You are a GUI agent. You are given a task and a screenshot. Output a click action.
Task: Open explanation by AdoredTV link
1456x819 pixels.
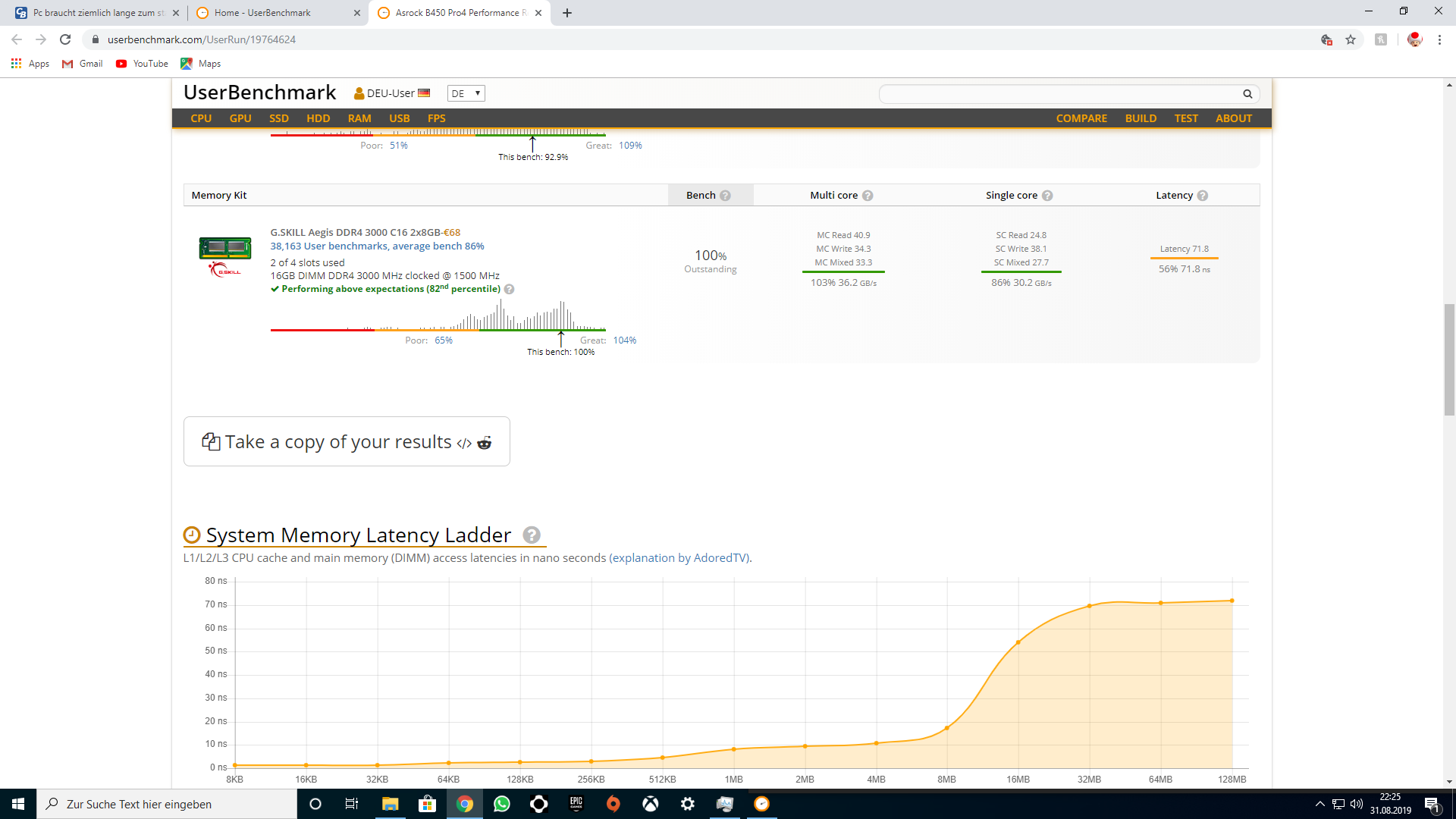tap(679, 558)
